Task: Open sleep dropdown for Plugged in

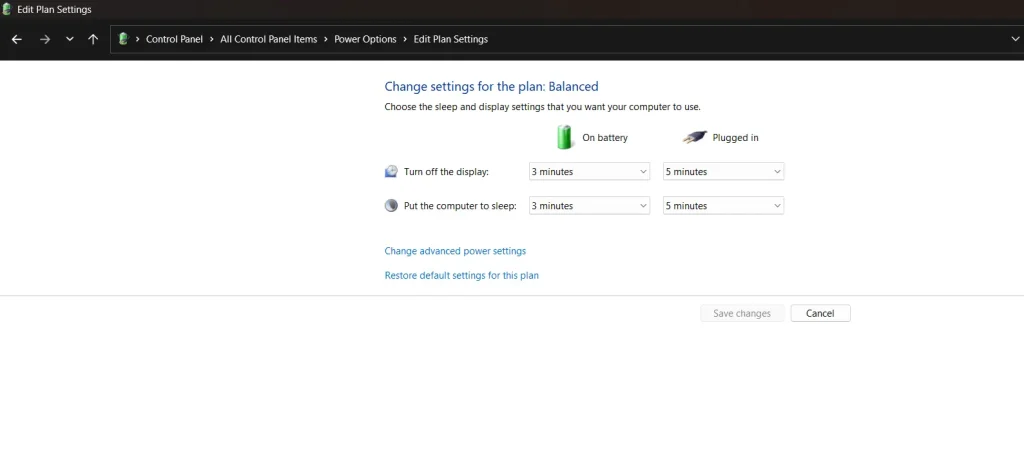Action: pos(723,206)
